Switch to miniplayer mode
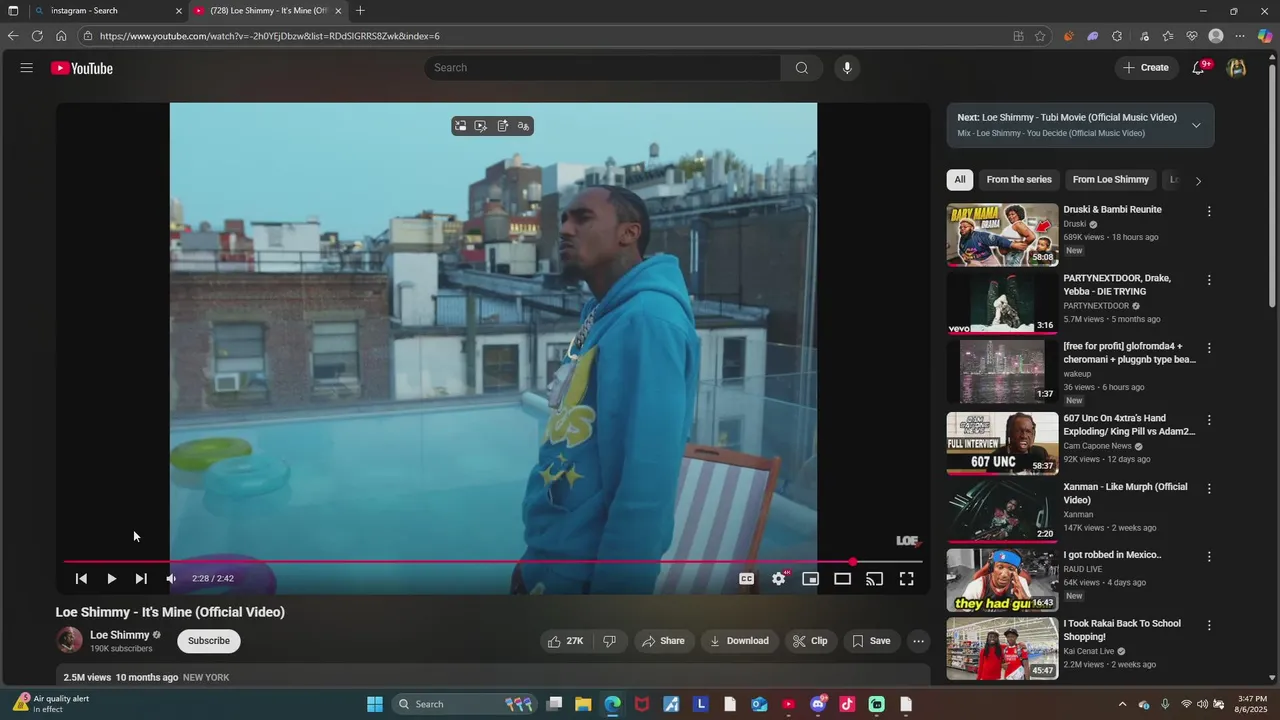Image resolution: width=1280 pixels, height=720 pixels. [x=811, y=578]
